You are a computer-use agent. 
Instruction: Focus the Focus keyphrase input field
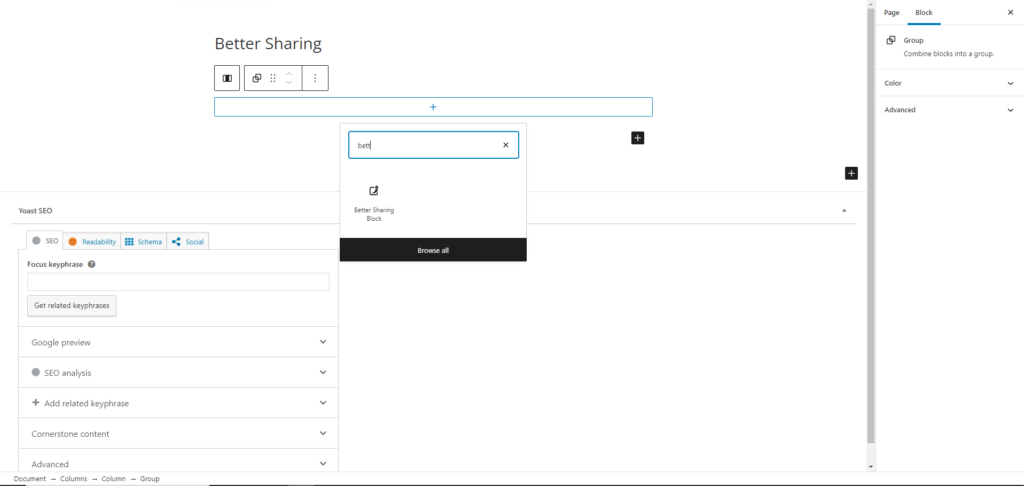point(178,282)
